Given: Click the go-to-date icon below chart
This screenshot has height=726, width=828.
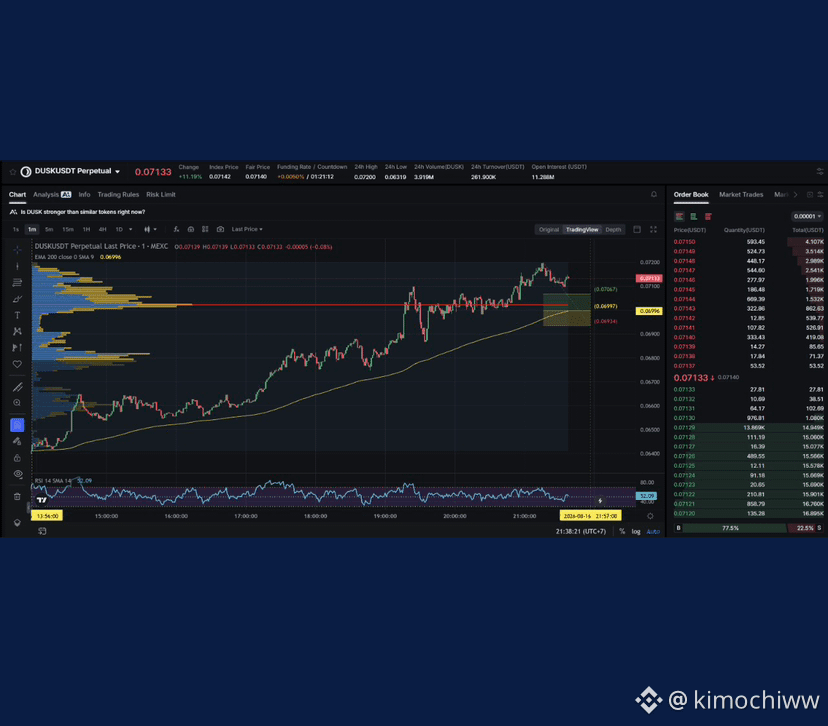Looking at the screenshot, I should click(42, 531).
